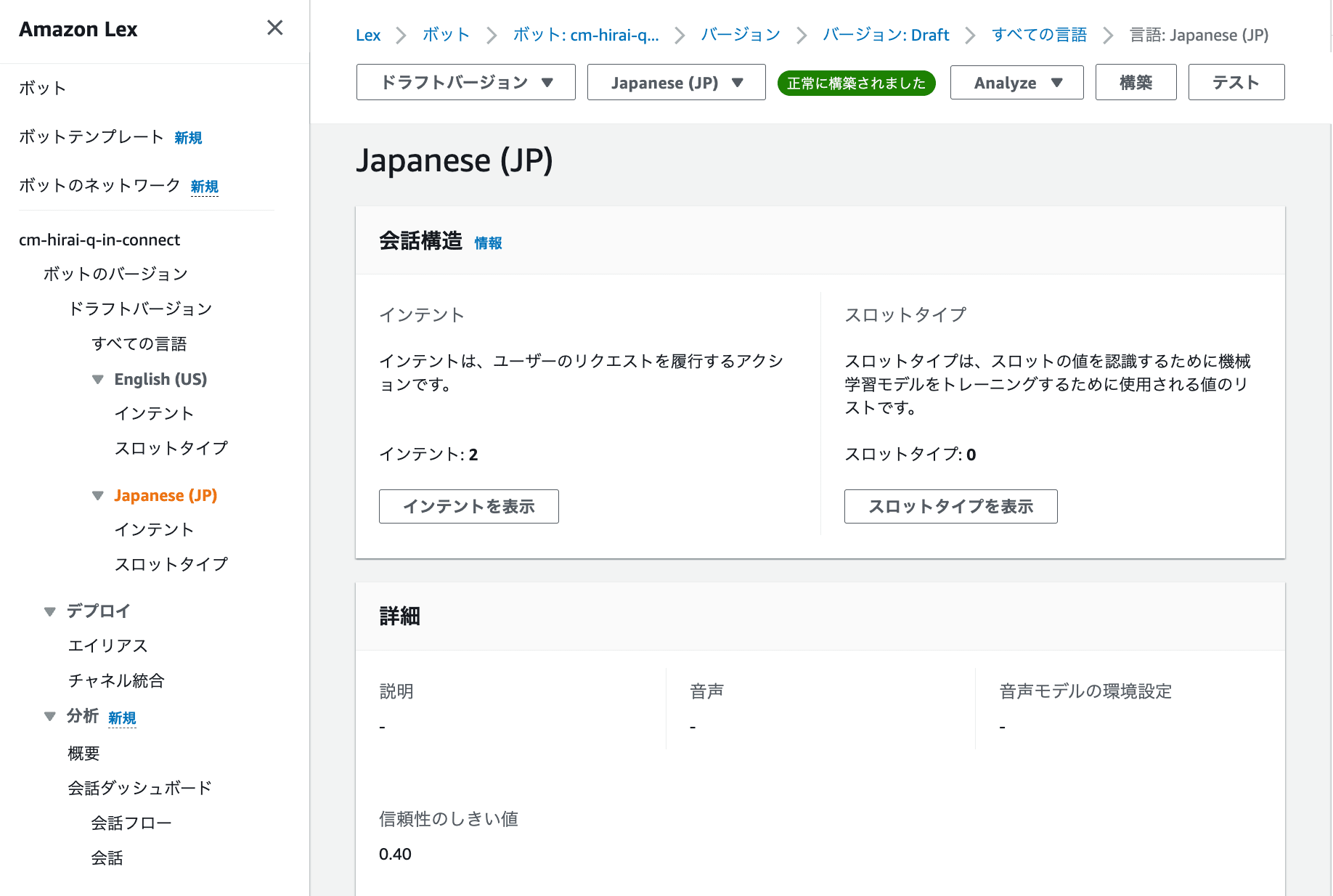Collapse the Japanese (JP) language section
The width and height of the screenshot is (1333, 896).
98,495
